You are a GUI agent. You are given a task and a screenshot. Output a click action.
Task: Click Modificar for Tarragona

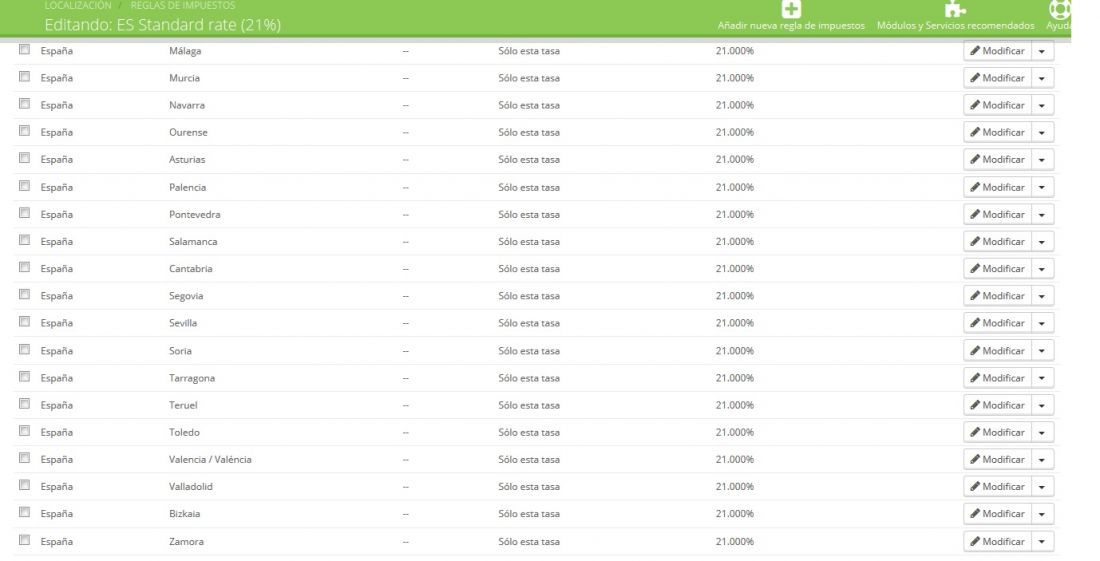point(998,378)
